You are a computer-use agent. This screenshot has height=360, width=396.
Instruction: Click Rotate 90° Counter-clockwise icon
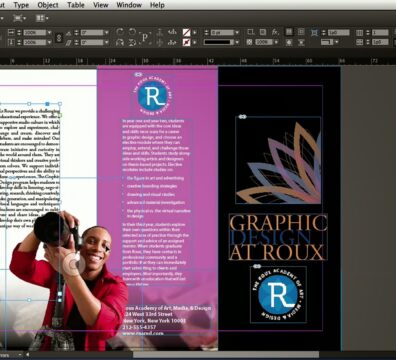click(132, 32)
